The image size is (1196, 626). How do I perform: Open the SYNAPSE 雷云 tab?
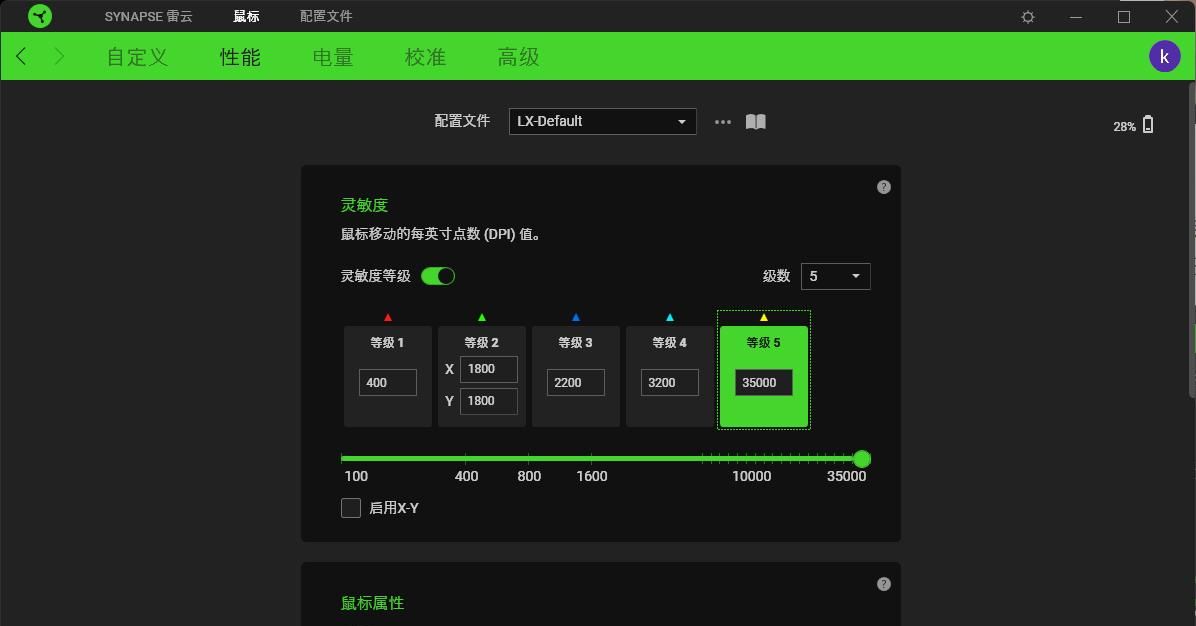[149, 16]
